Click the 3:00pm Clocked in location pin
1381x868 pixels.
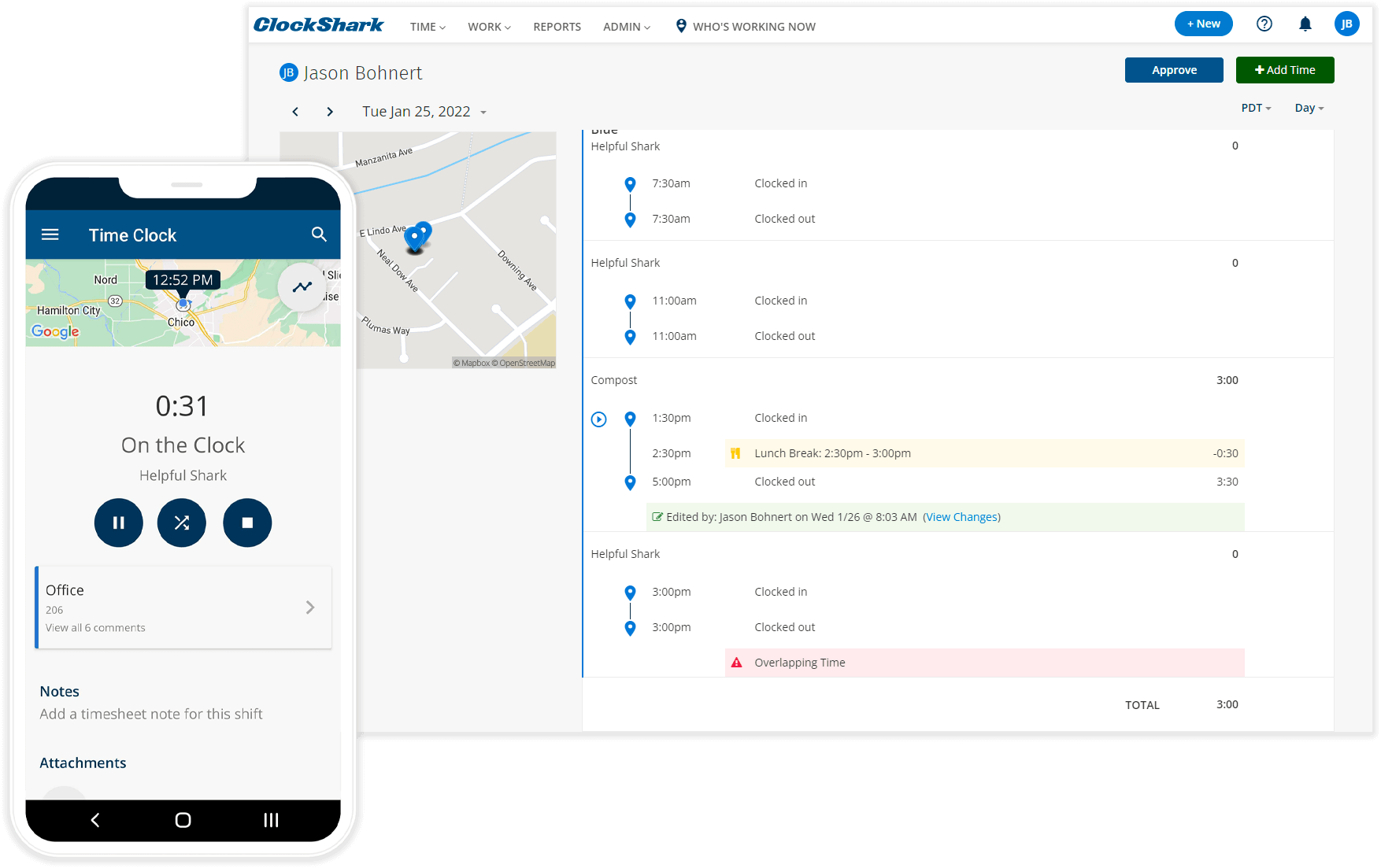(x=630, y=593)
